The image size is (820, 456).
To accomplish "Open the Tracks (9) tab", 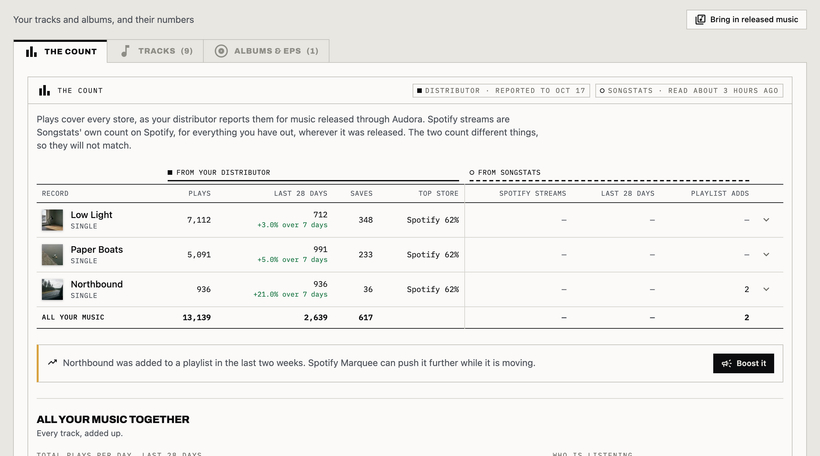I will click(x=155, y=51).
